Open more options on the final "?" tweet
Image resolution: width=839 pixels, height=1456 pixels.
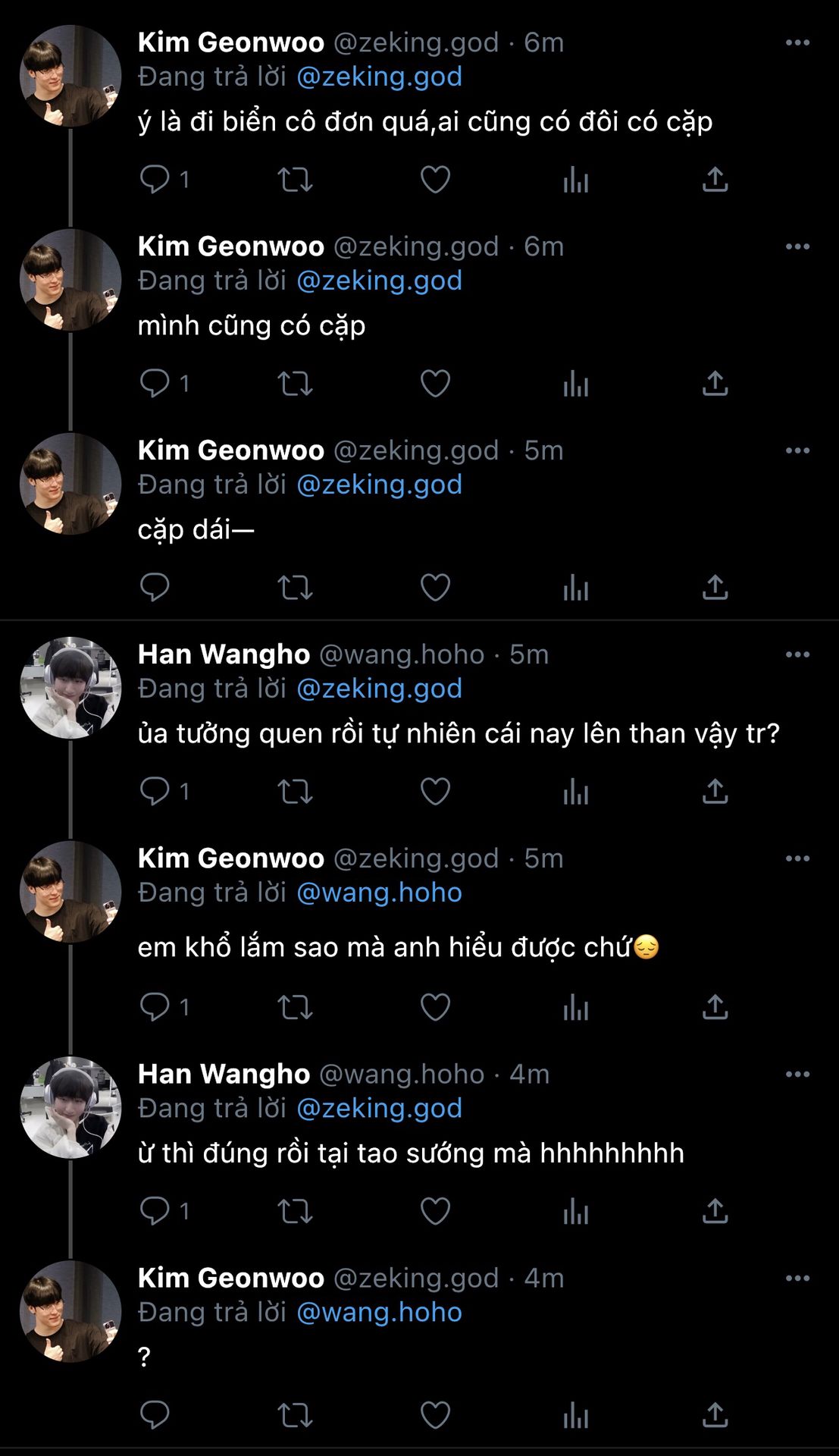(x=797, y=1279)
